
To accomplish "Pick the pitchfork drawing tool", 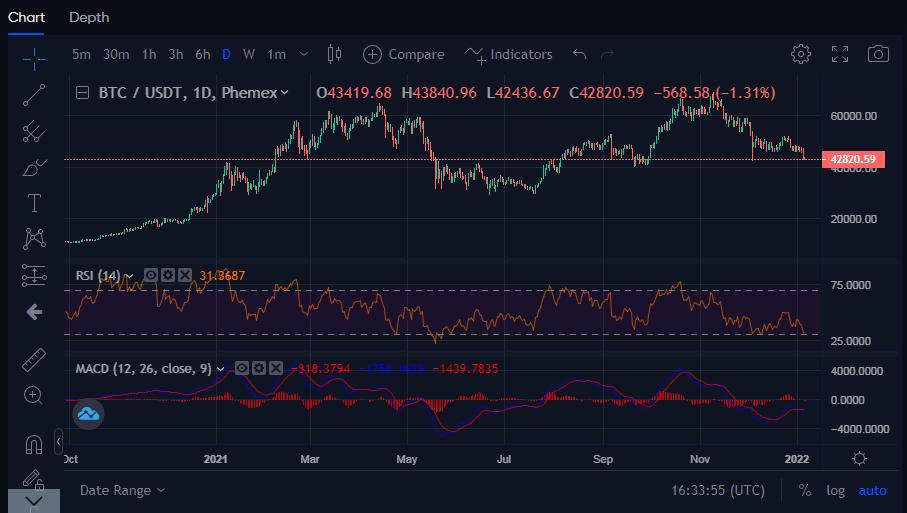I will (34, 131).
